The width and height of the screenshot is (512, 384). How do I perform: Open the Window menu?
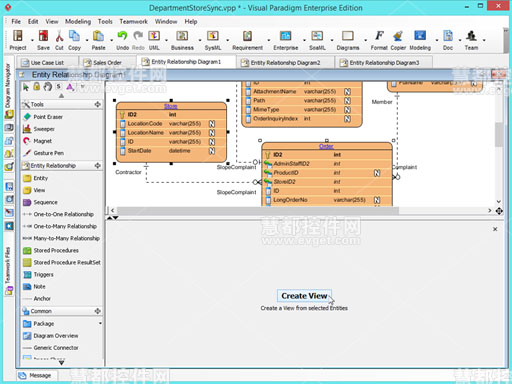coord(166,21)
